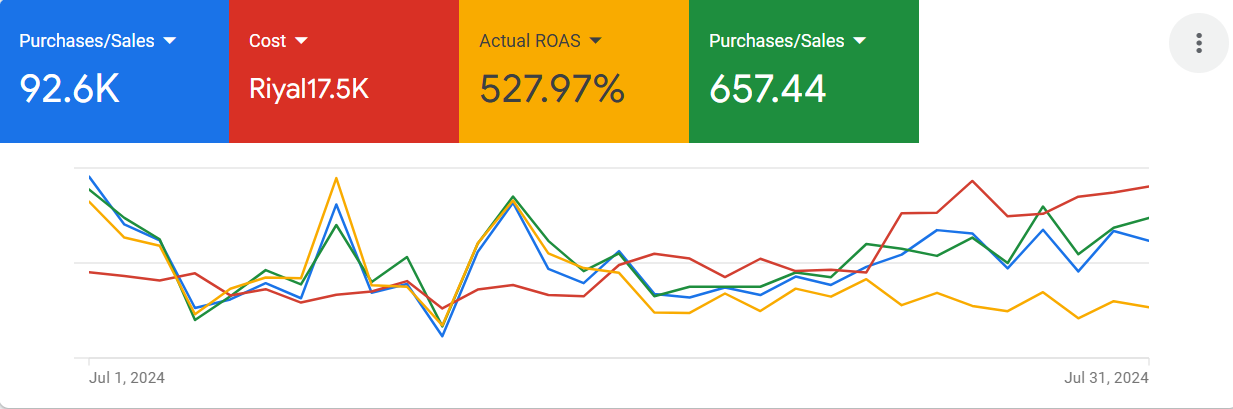Select the green card's Purchases/Sales label
The width and height of the screenshot is (1233, 409).
tap(776, 41)
